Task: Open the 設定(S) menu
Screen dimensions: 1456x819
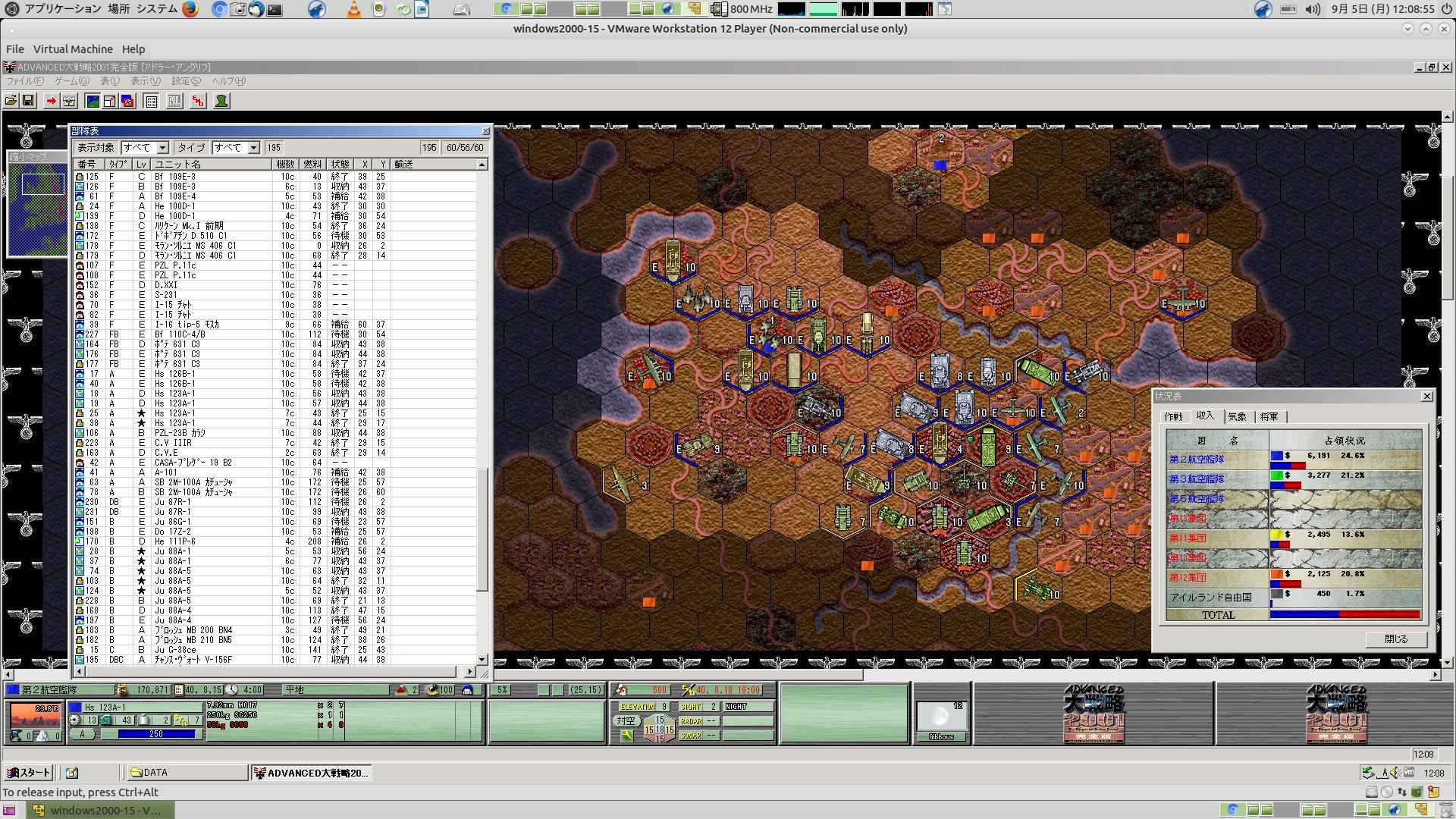Action: click(186, 81)
